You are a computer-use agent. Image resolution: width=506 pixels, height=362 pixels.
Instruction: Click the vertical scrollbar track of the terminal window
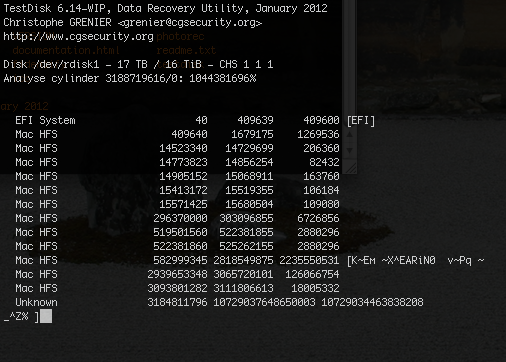[x=349, y=63]
